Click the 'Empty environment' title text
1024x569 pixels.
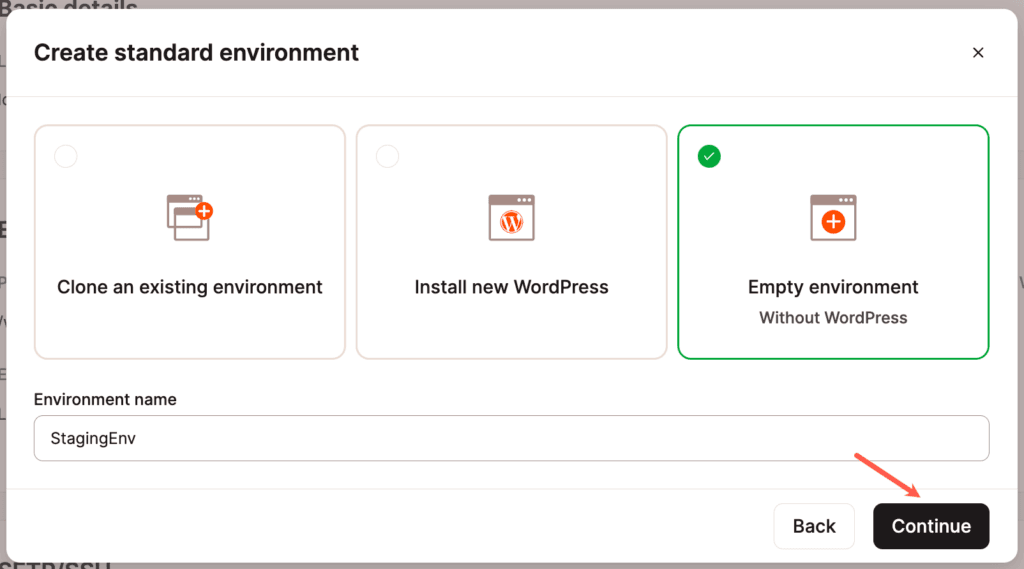833,287
